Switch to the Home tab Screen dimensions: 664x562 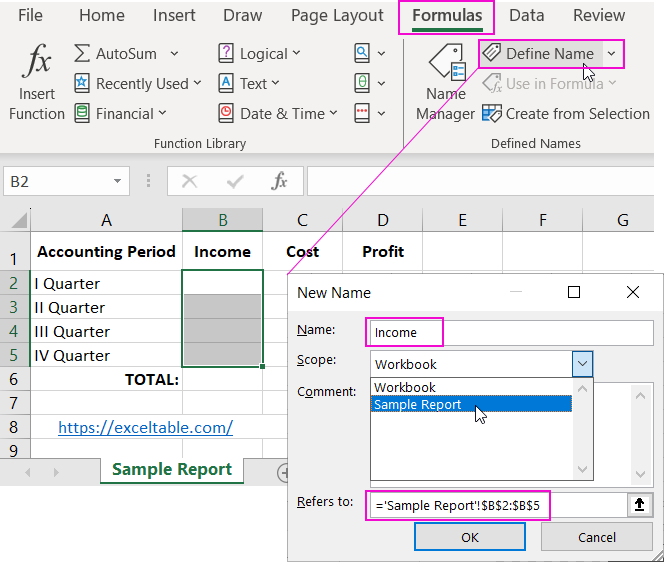[102, 16]
